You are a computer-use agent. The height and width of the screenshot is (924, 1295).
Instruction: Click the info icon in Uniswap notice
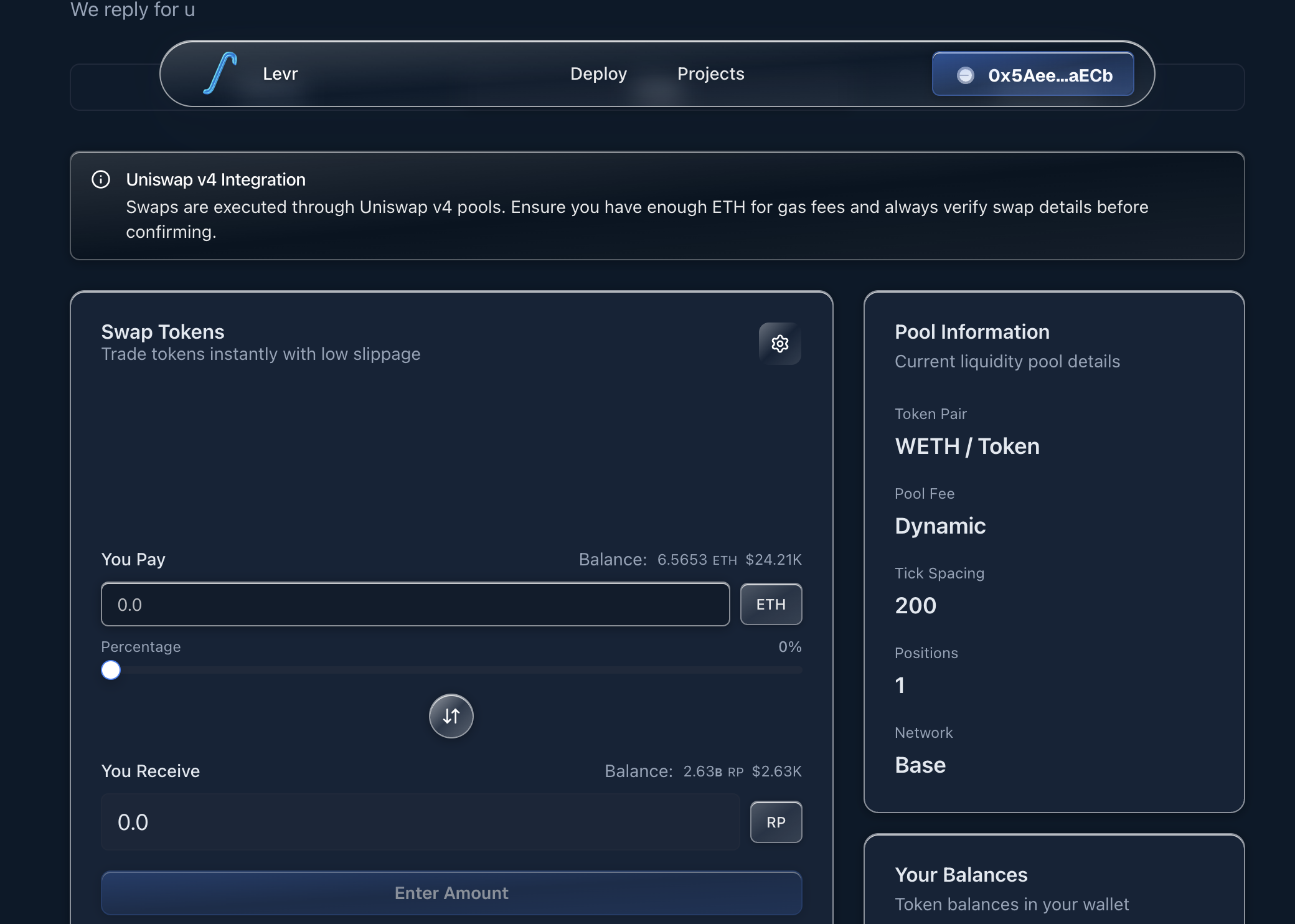point(101,180)
